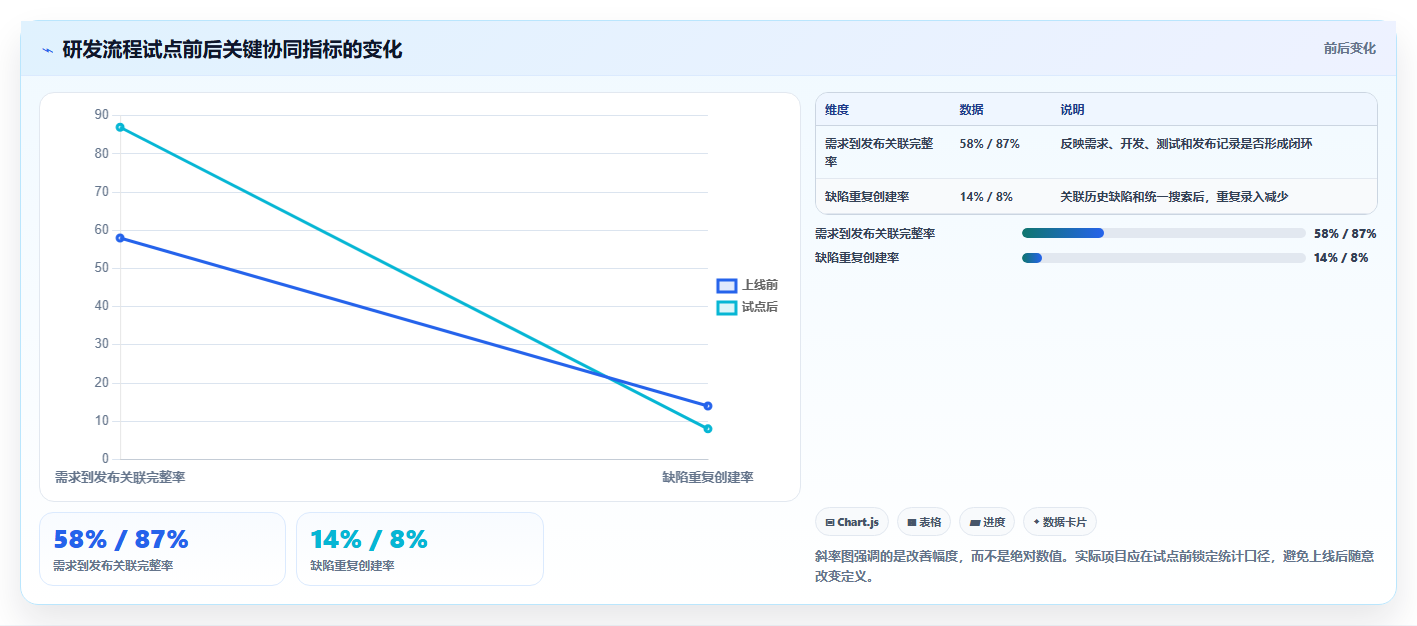The image size is (1417, 626).
Task: Click the 试点后 data point at 8
Action: coord(708,429)
